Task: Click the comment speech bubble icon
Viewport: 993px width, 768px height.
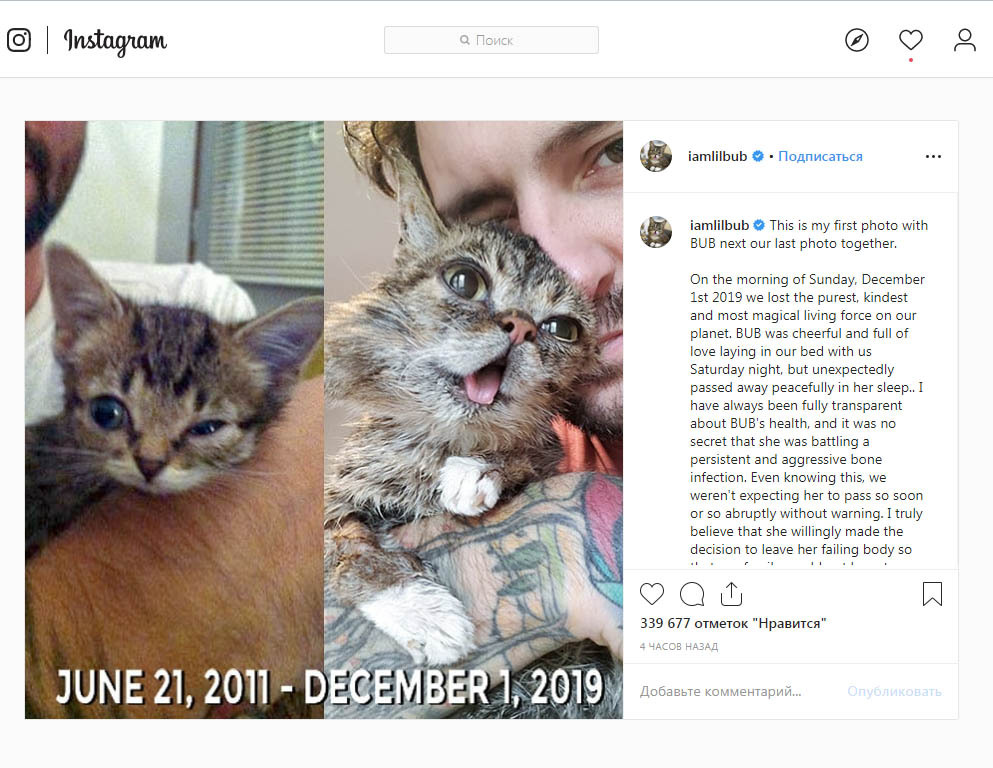Action: coord(692,594)
